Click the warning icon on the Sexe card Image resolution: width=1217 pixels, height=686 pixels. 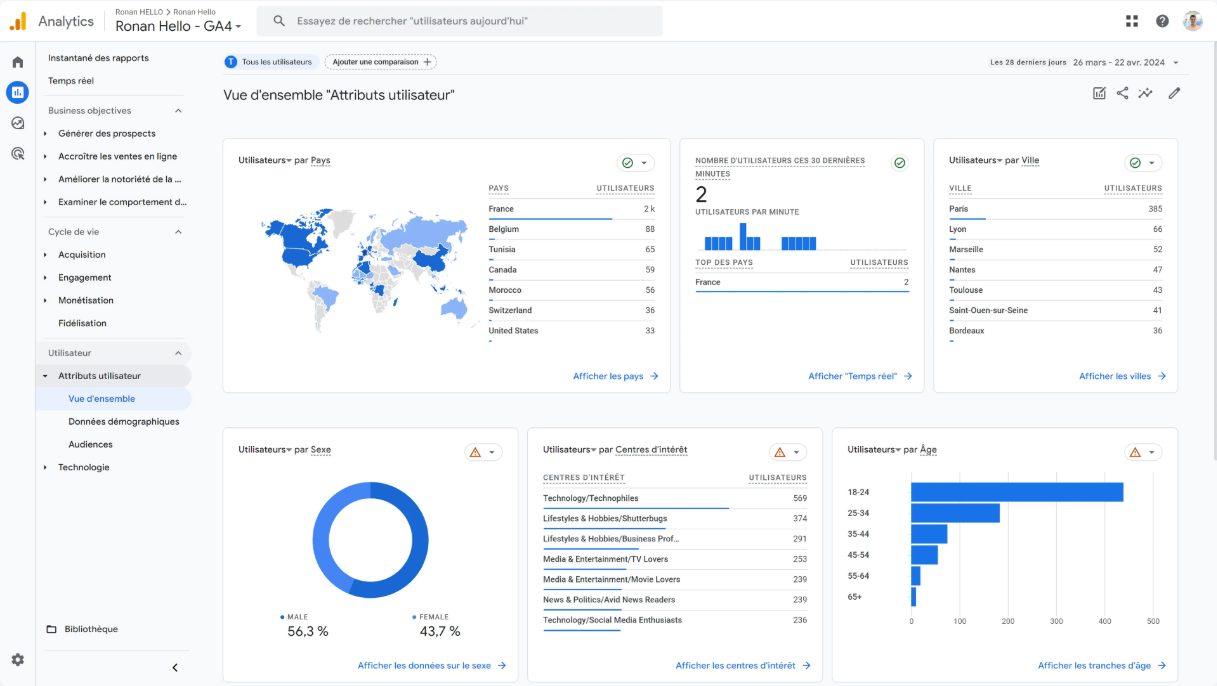[x=475, y=452]
